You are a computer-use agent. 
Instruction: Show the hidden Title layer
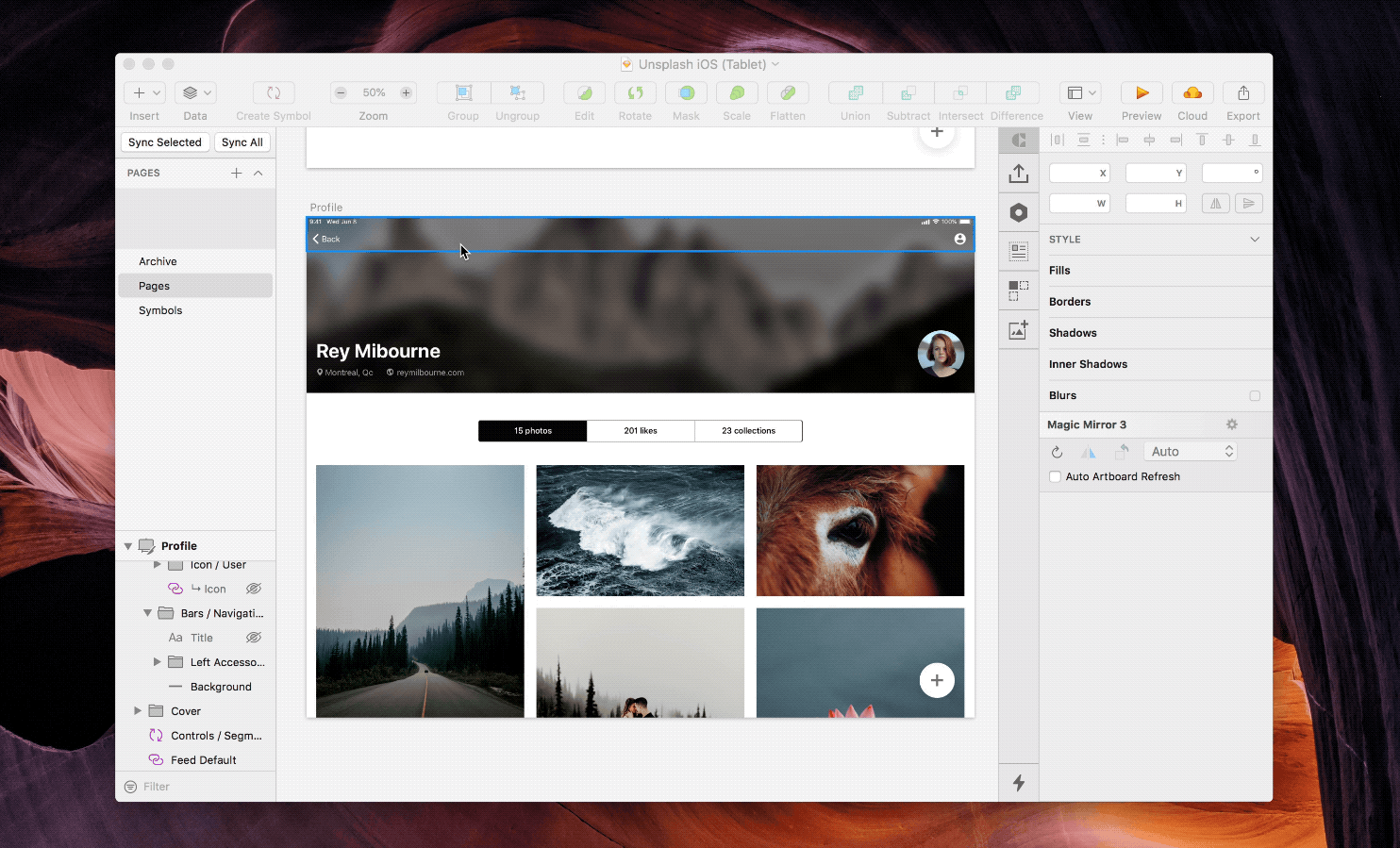(x=253, y=637)
